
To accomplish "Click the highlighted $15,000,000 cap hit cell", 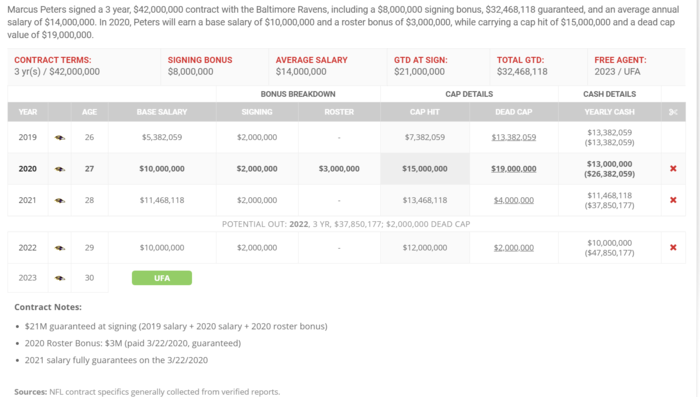I will pyautogui.click(x=425, y=168).
